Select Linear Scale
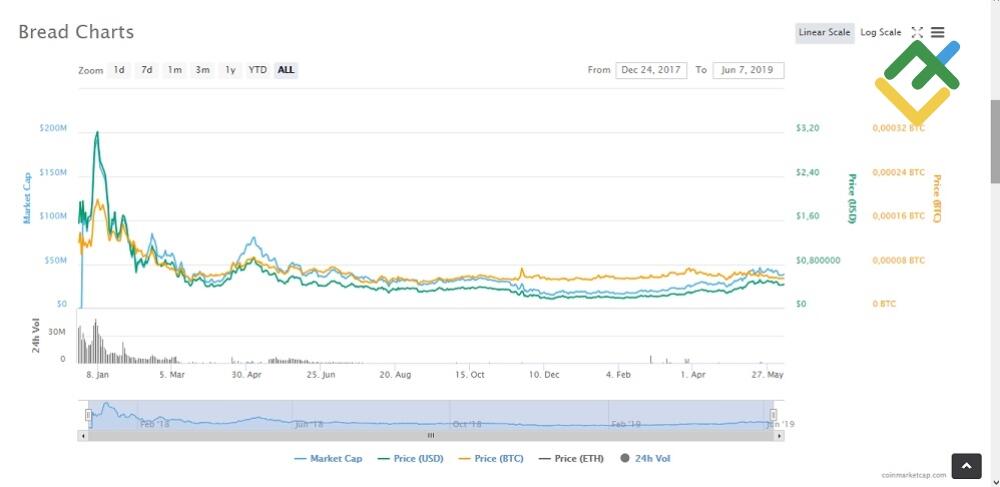This screenshot has height=487, width=1000. 825,33
